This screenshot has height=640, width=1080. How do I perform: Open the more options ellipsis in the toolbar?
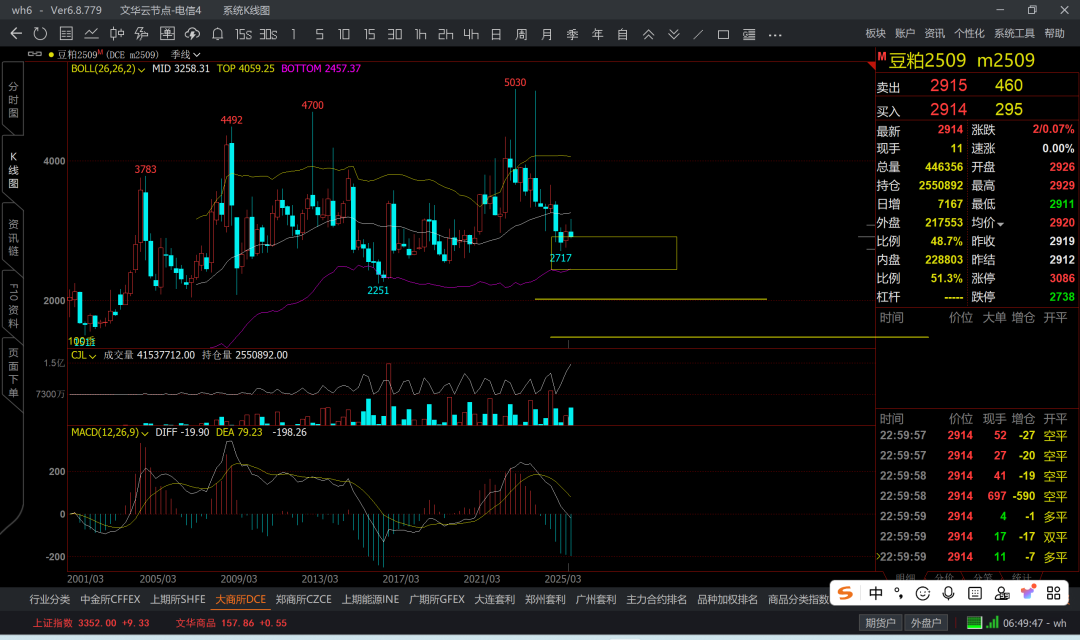[775, 34]
